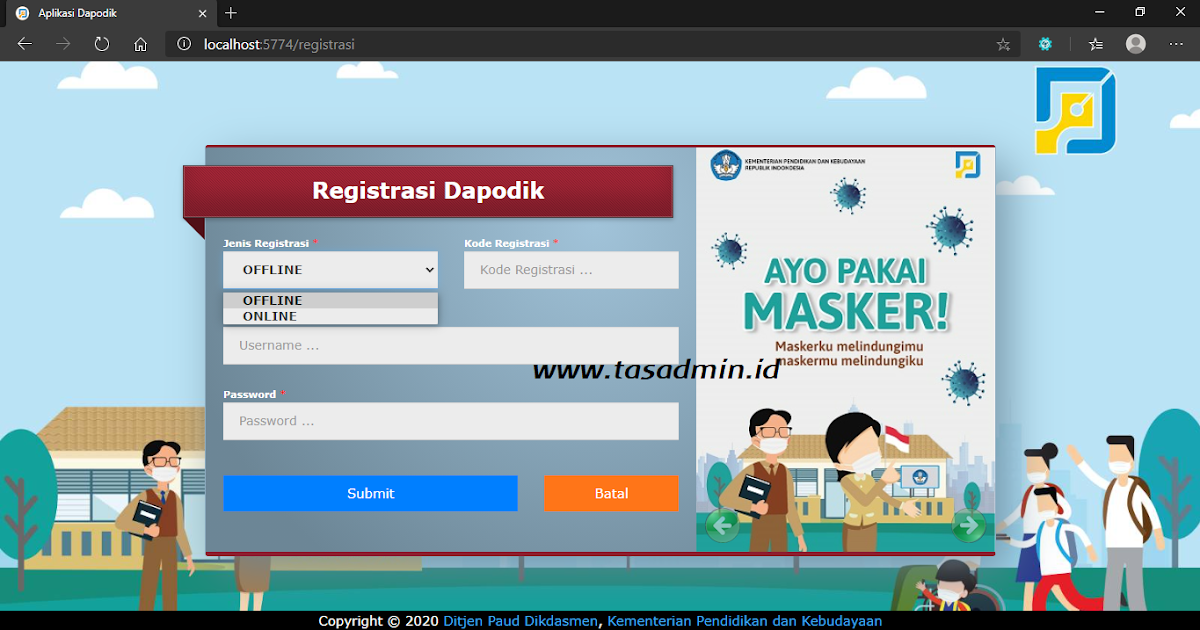Click the Kemendikbud logo in banner
This screenshot has width=1200, height=630.
726,165
